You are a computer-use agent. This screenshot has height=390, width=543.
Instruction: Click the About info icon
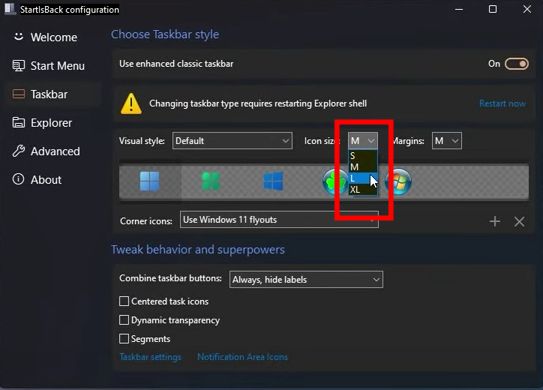[x=18, y=179]
